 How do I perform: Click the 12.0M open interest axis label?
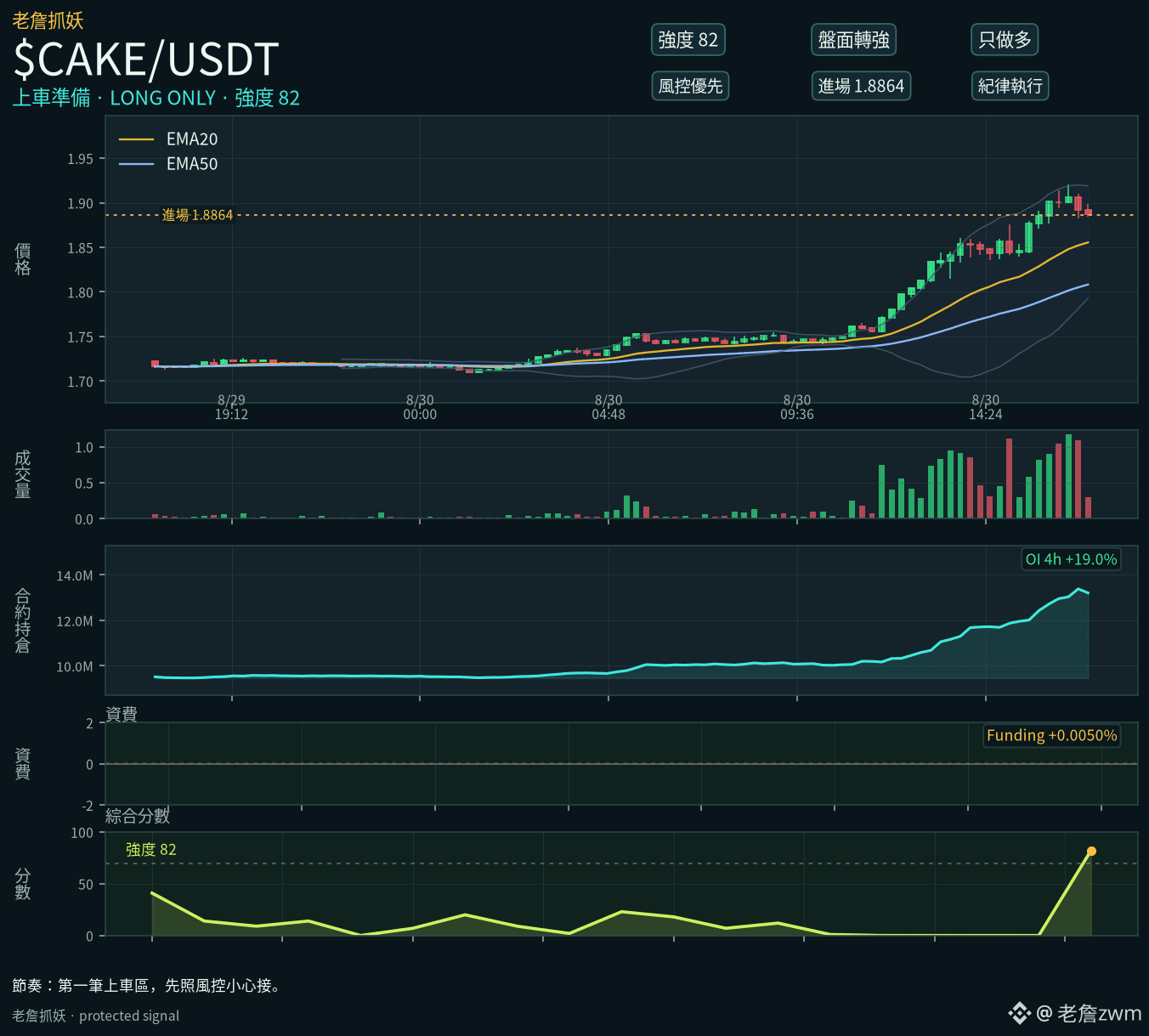75,621
